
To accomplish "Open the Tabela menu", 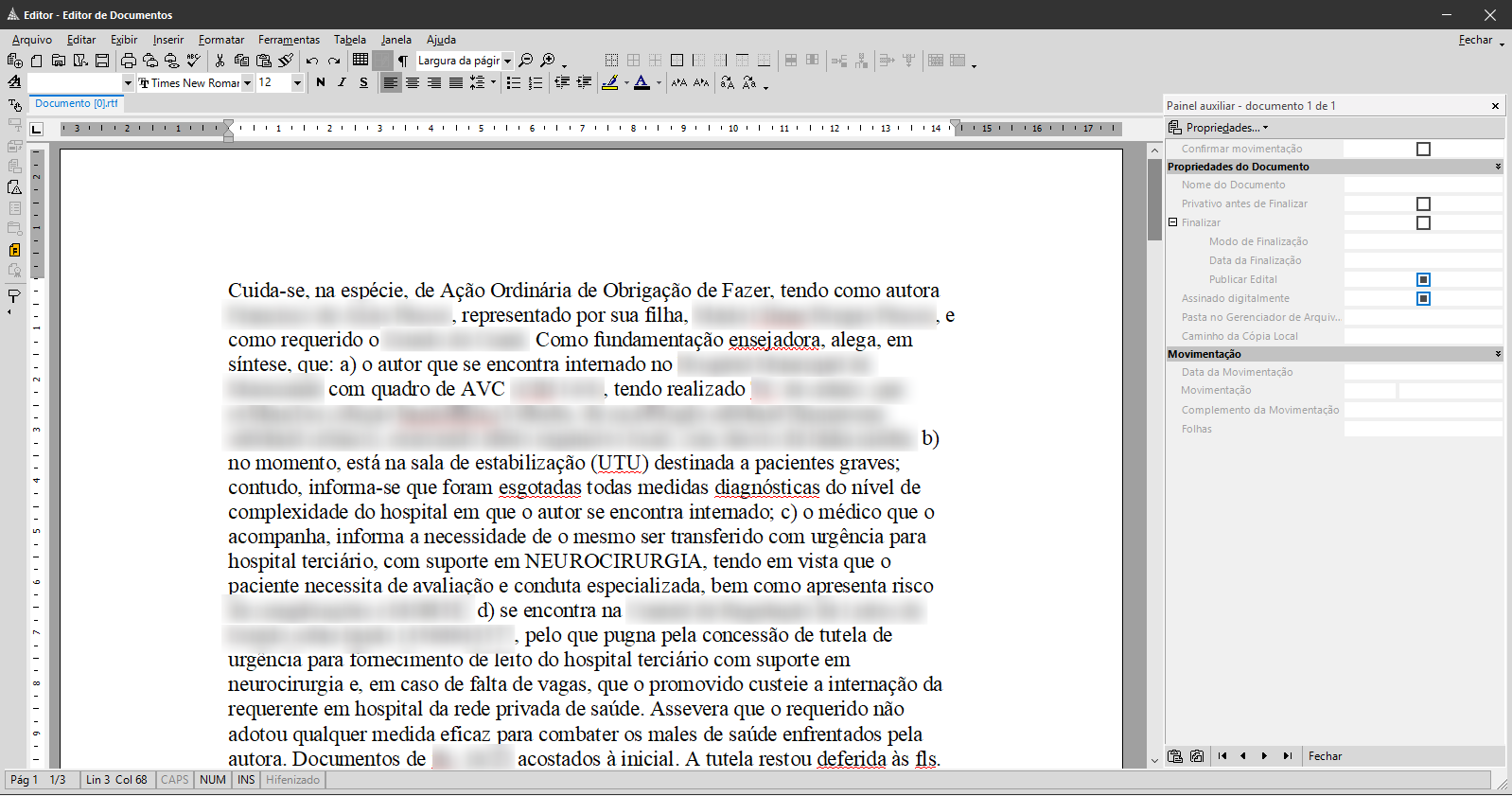I will [x=350, y=40].
